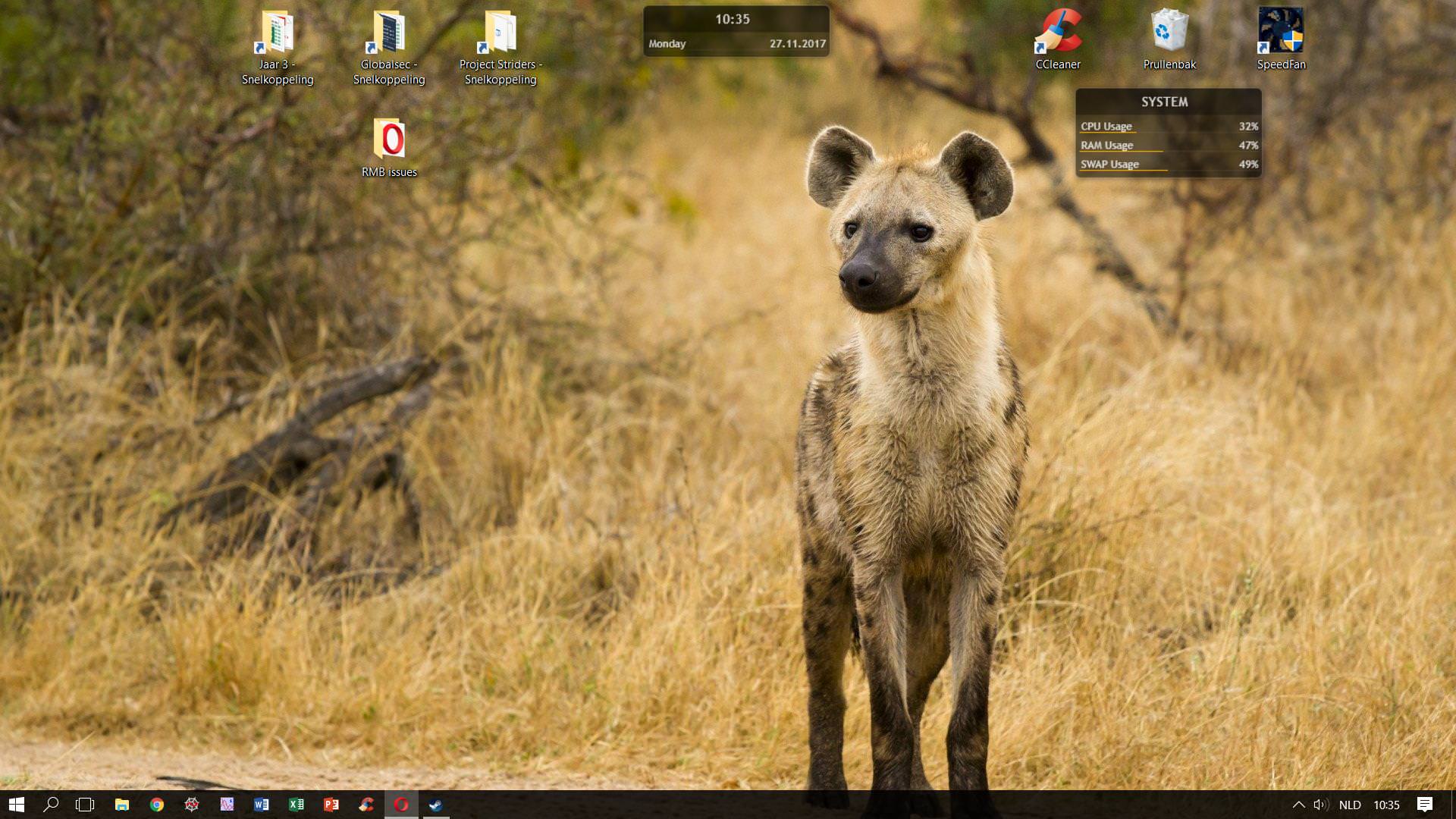Open Excel from the taskbar
The width and height of the screenshot is (1456, 819).
[297, 805]
